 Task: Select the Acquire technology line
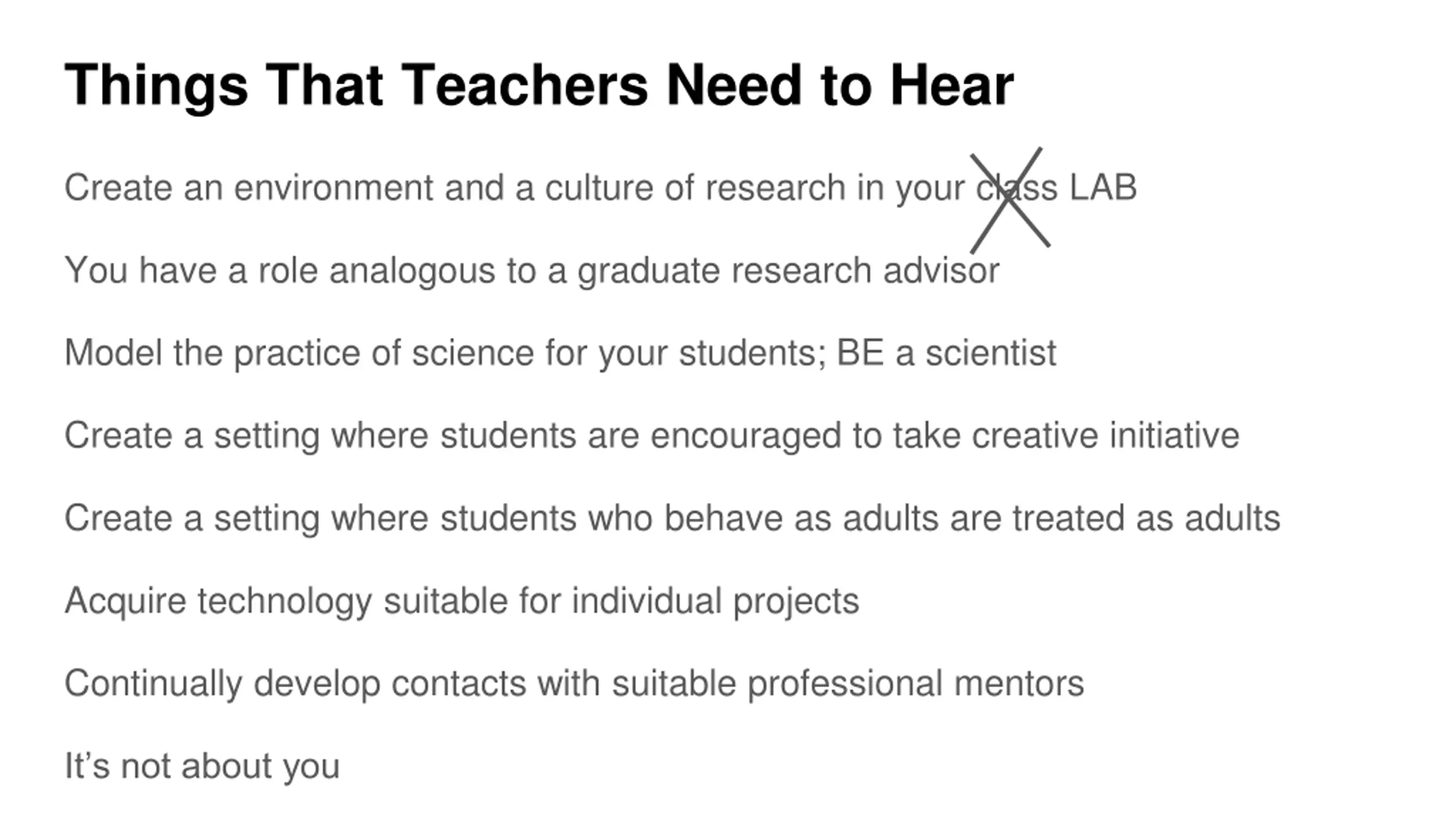(x=461, y=602)
